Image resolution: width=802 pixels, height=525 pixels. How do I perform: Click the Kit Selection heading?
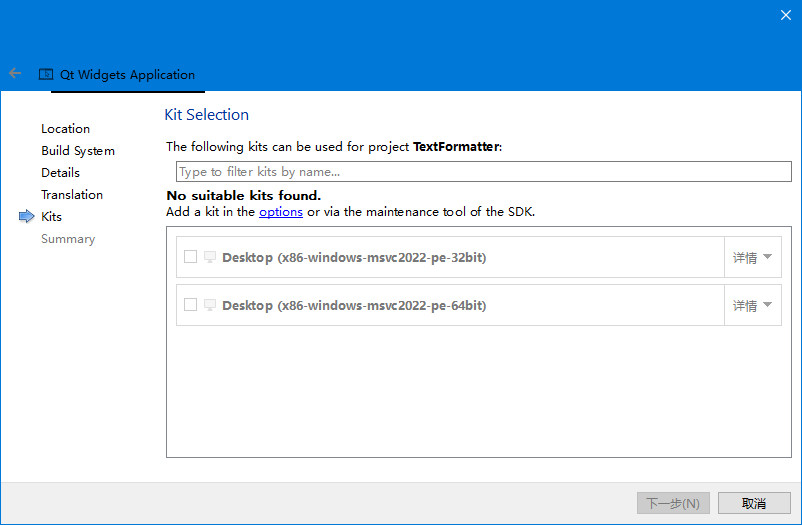coord(207,115)
